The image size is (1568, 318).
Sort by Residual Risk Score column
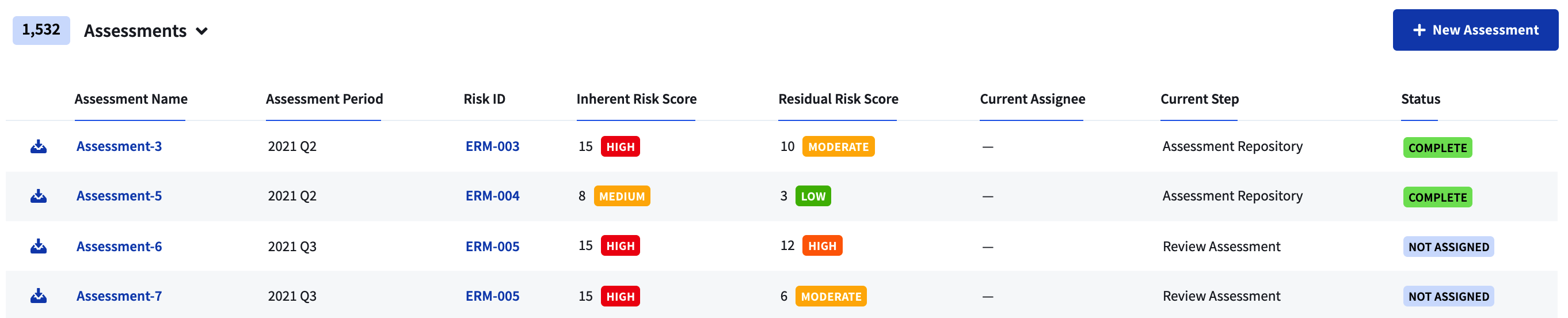click(x=838, y=99)
